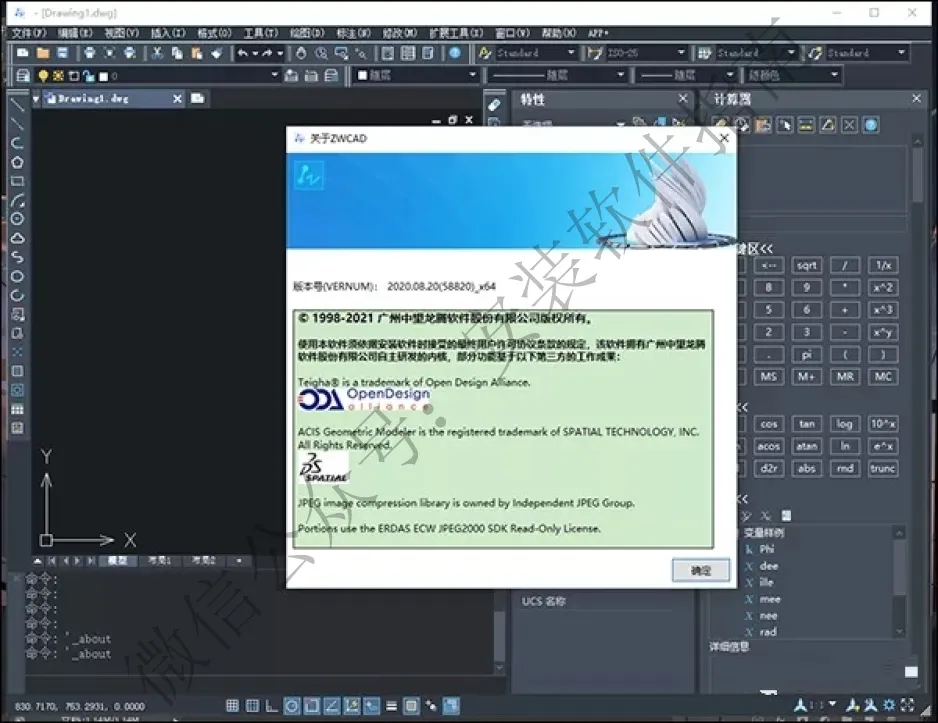This screenshot has height=723, width=938.
Task: Click the Match Properties brush icon
Action: click(x=217, y=53)
